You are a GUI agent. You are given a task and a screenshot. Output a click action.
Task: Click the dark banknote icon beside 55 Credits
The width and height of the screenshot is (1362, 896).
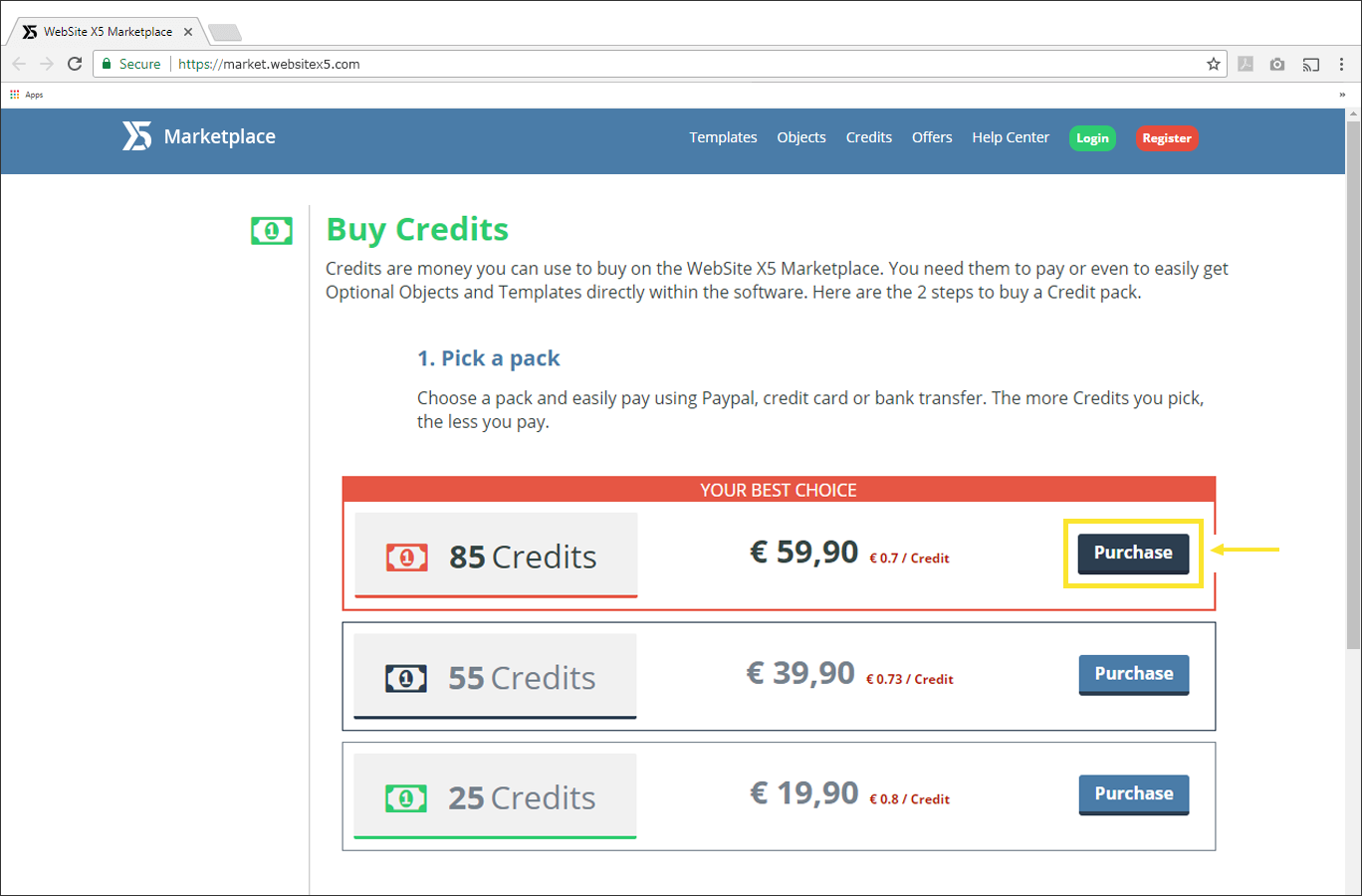406,677
